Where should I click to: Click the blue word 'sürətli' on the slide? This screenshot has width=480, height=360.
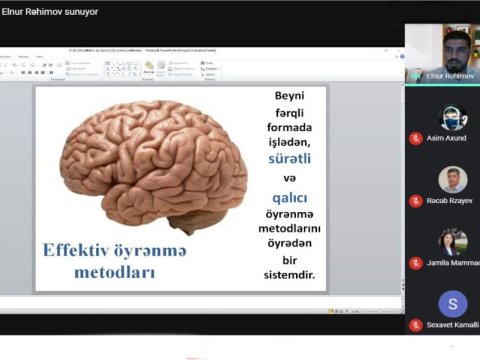coord(289,159)
